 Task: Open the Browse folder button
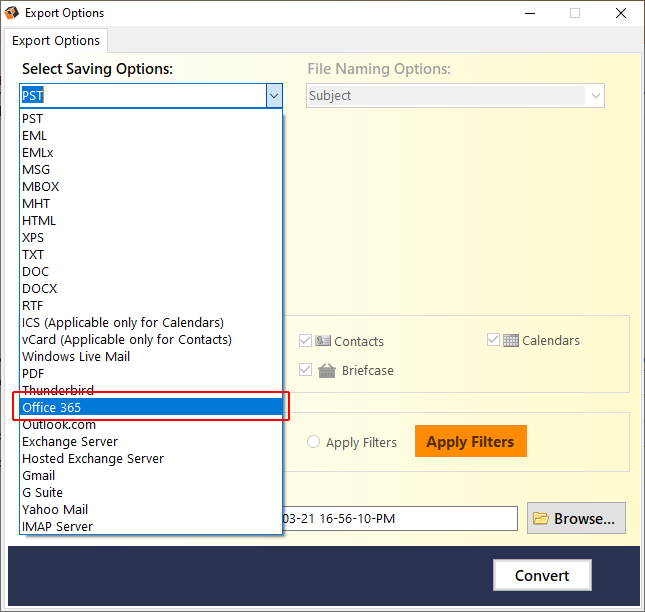coord(576,518)
